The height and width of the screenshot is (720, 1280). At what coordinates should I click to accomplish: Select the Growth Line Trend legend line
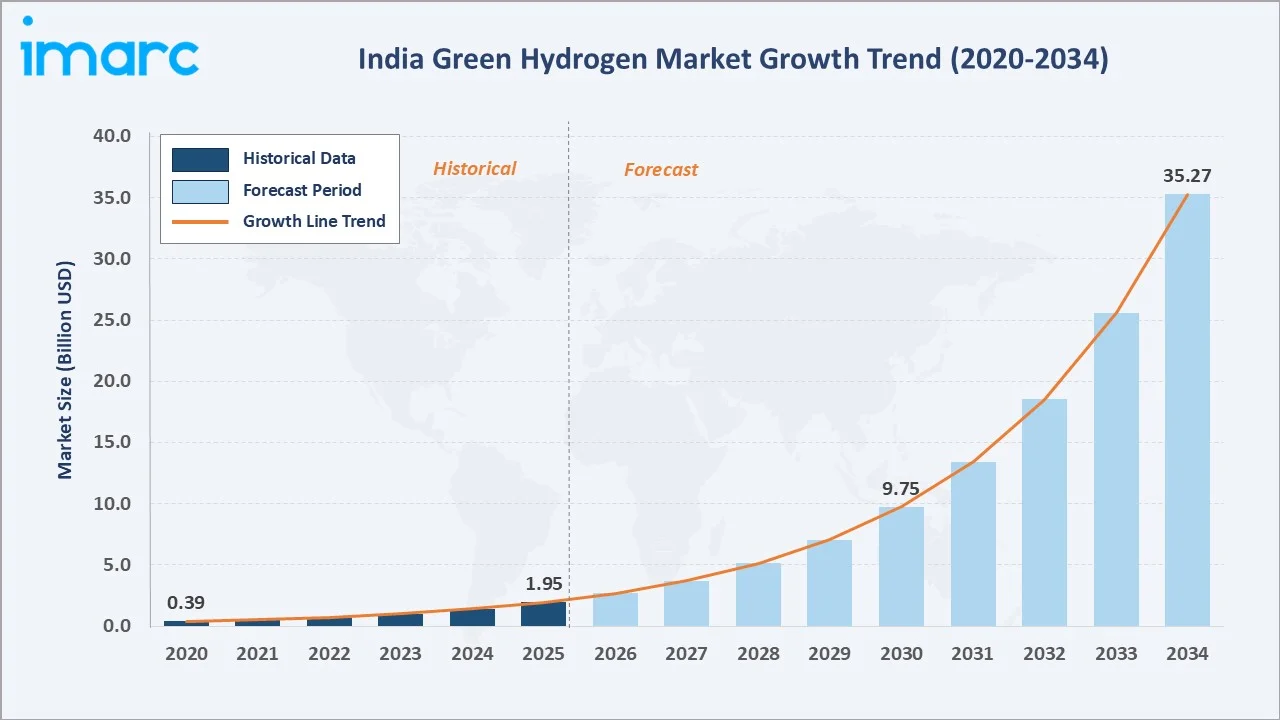pos(200,222)
